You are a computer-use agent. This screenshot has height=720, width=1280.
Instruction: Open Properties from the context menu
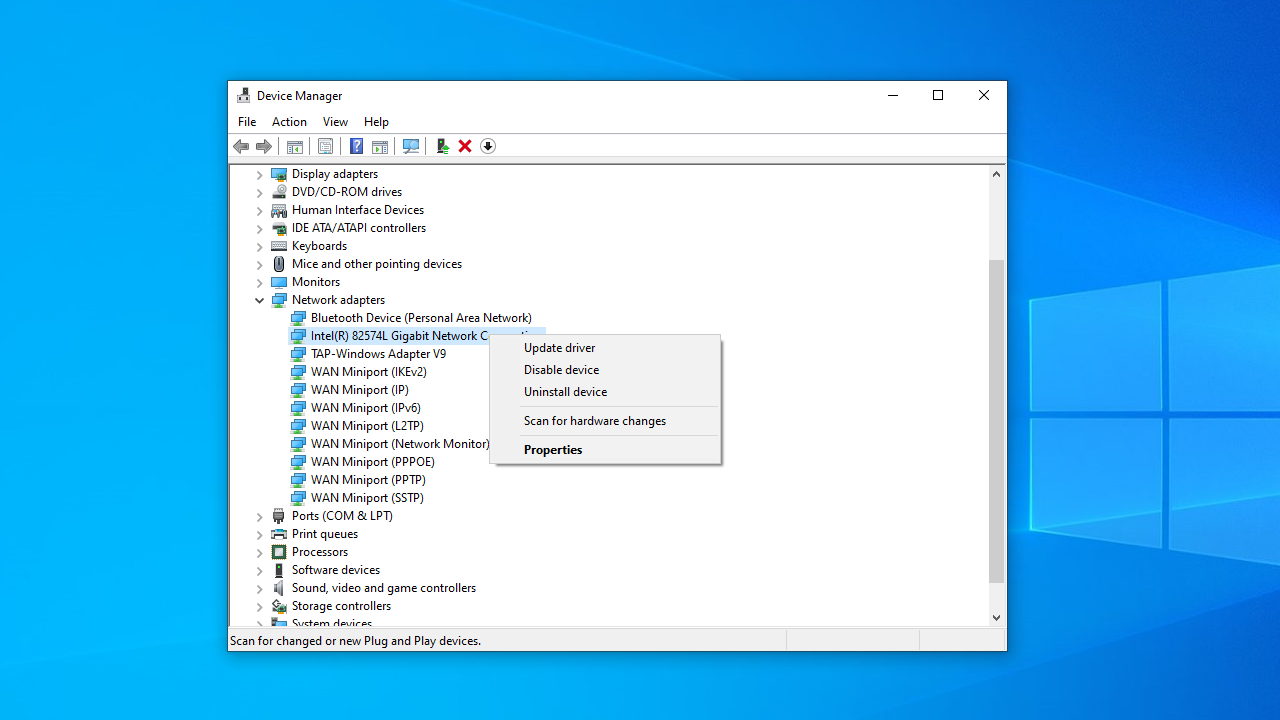553,450
